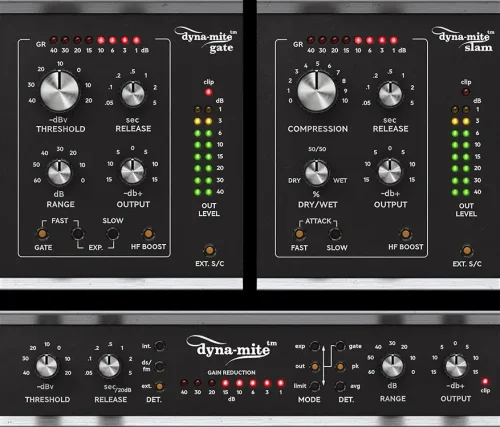Enable HF BOOST on the gate plugin
Screen dimensions: 500x427
click(148, 234)
